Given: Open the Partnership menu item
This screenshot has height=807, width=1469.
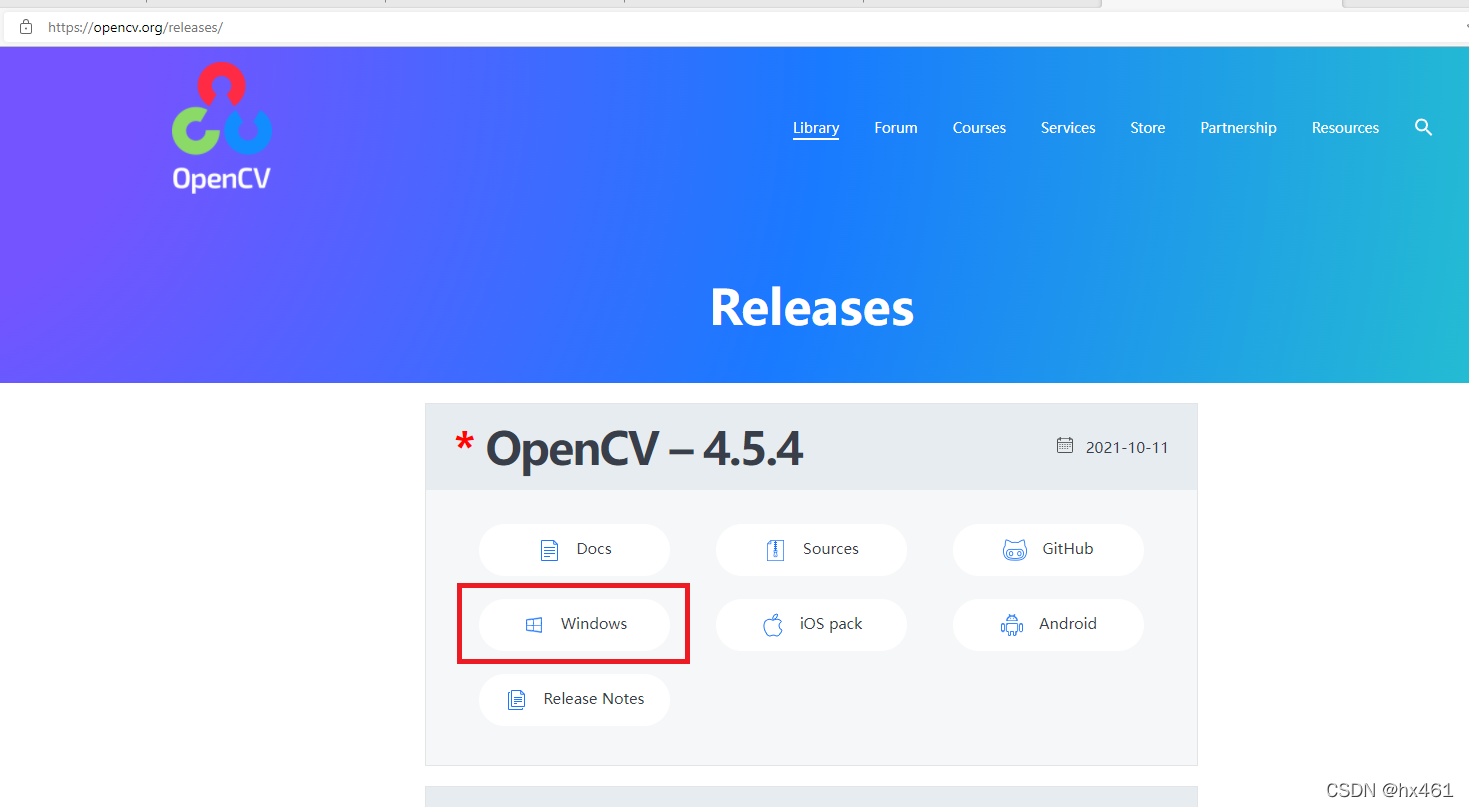Looking at the screenshot, I should (1238, 128).
